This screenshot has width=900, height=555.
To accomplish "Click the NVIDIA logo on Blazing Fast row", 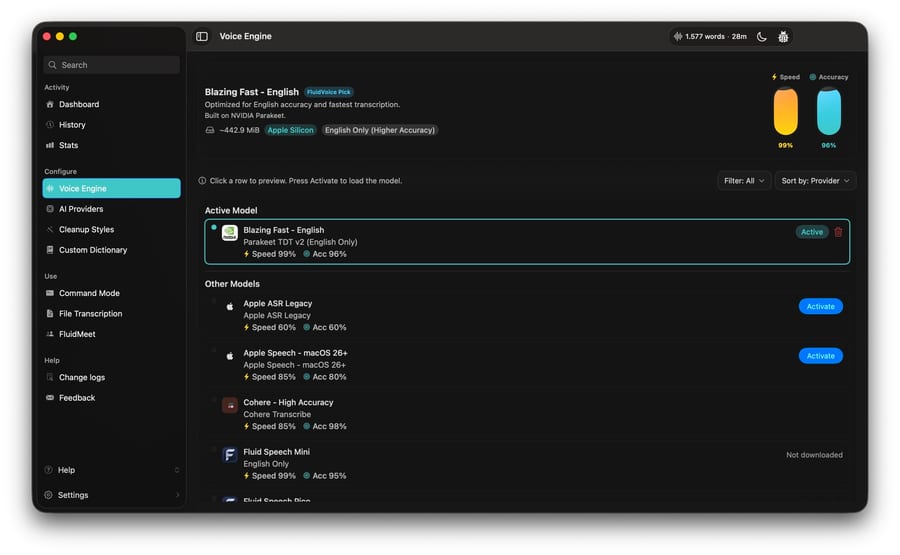I will pos(230,233).
